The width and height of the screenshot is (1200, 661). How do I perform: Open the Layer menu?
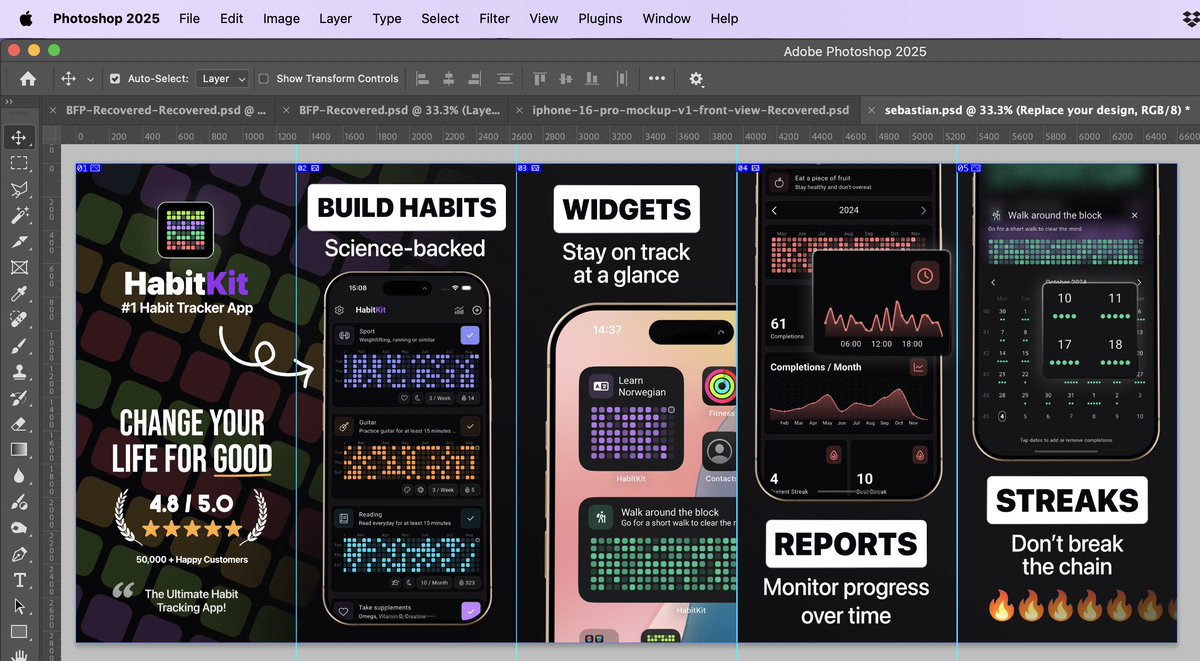tap(335, 18)
